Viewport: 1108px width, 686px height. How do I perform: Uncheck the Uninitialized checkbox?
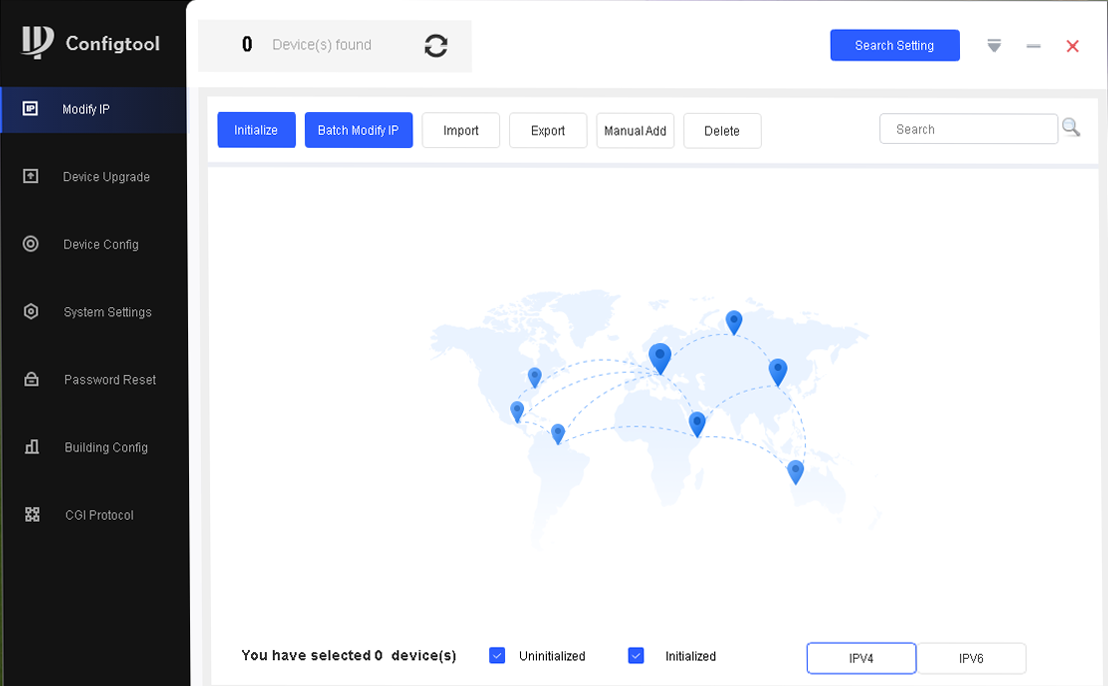click(x=497, y=656)
